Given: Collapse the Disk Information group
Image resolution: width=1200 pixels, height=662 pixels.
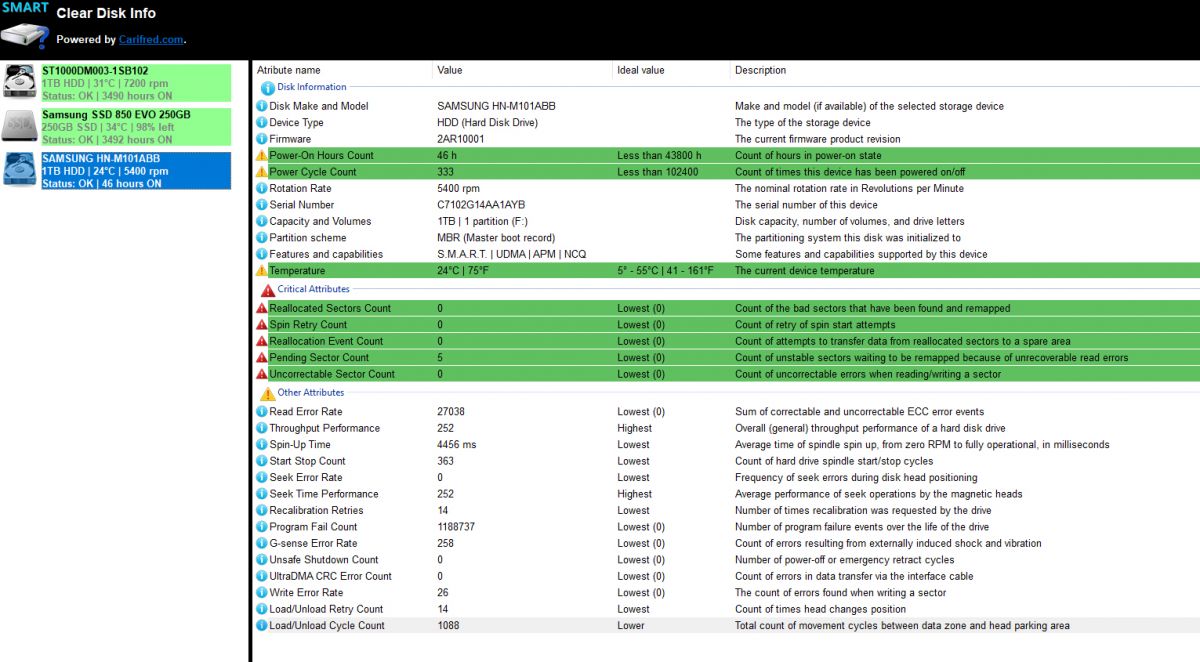Looking at the screenshot, I should tap(311, 87).
